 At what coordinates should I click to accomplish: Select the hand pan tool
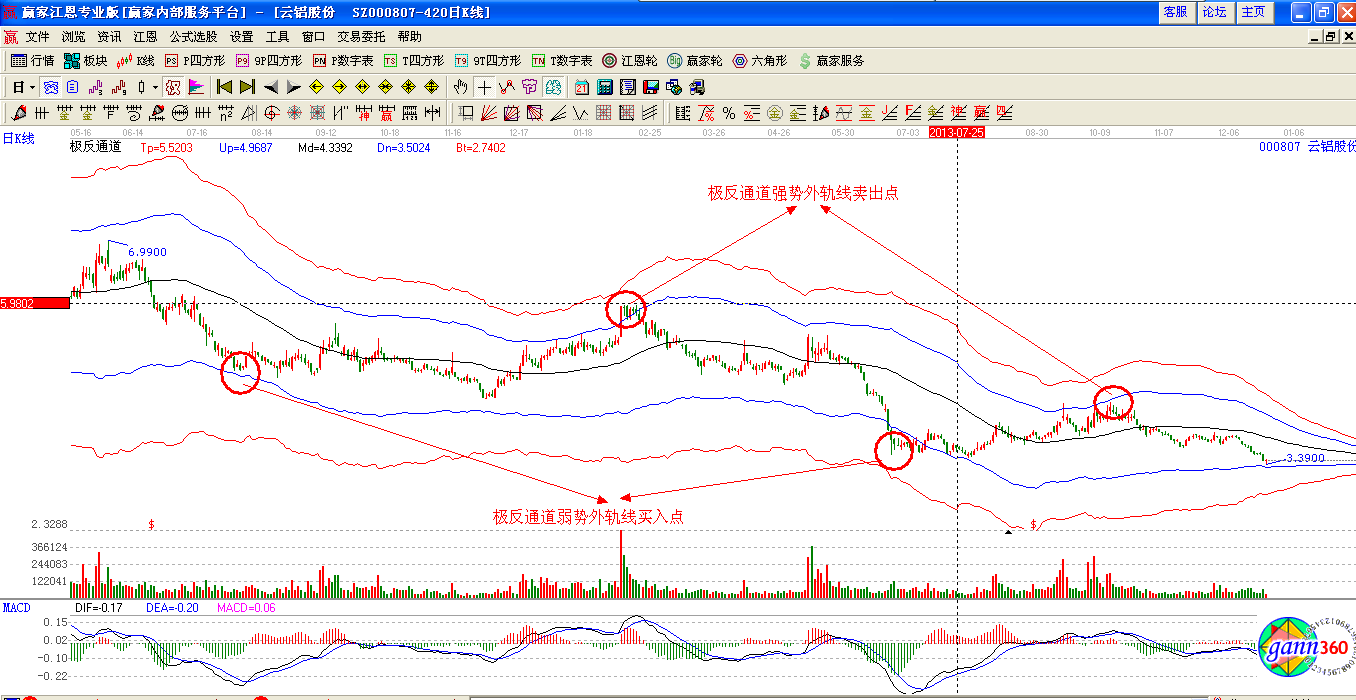pyautogui.click(x=460, y=87)
